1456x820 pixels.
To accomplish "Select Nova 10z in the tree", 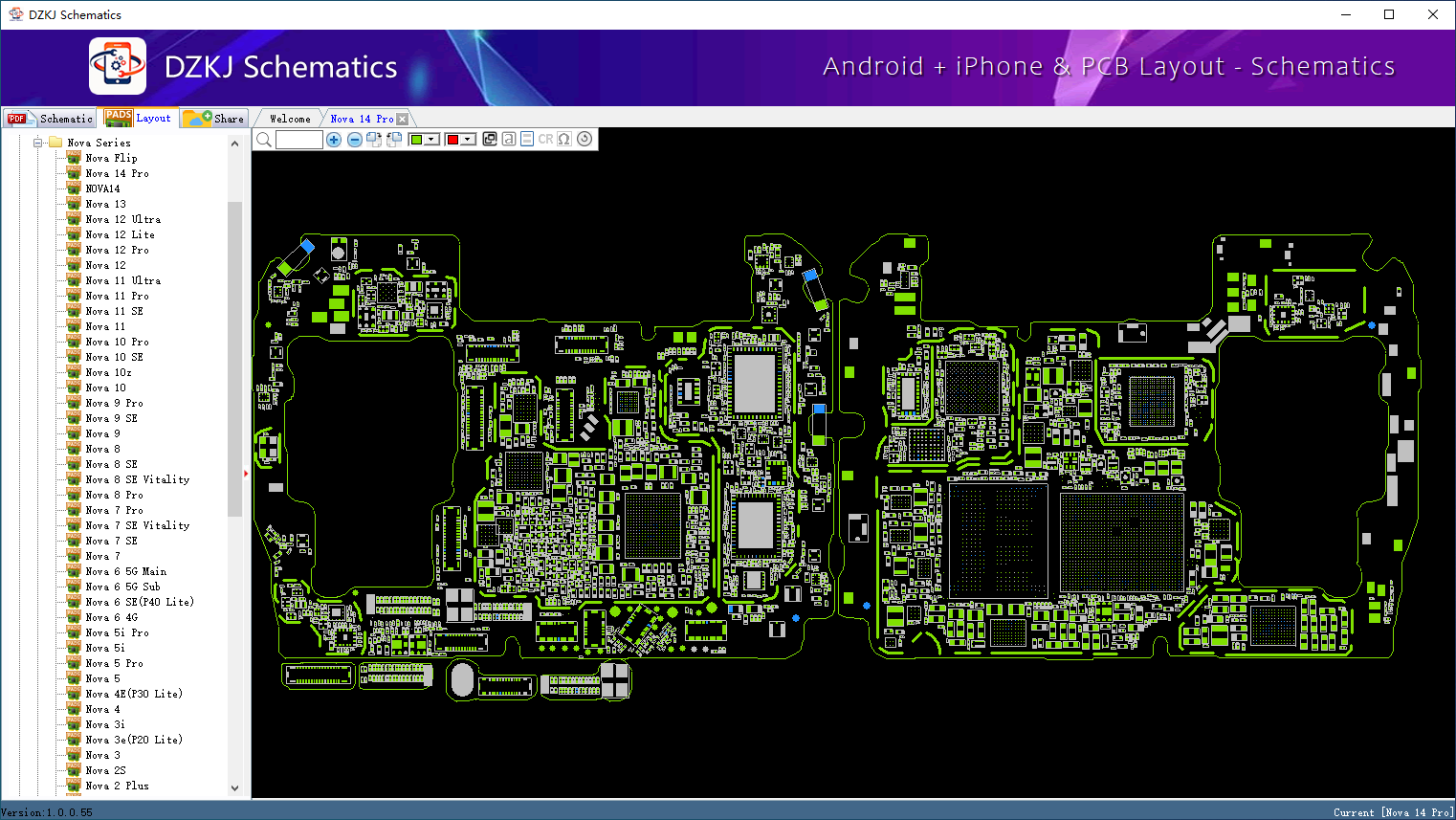I will (x=108, y=372).
